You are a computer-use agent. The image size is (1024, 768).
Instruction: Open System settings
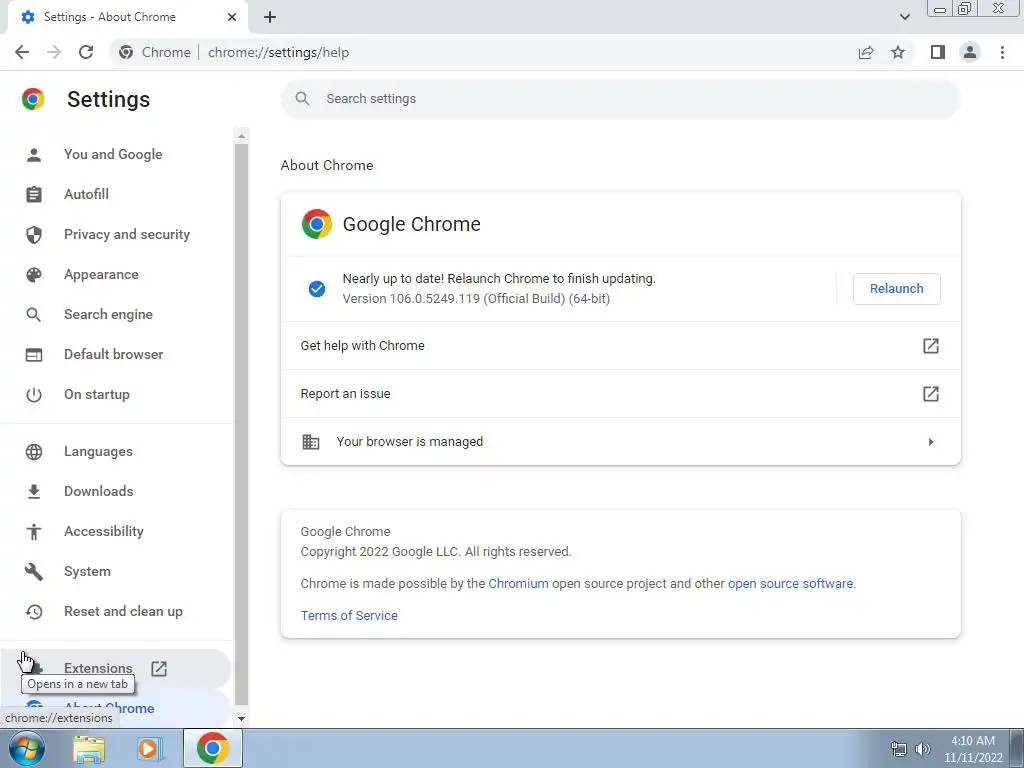pyautogui.click(x=87, y=571)
